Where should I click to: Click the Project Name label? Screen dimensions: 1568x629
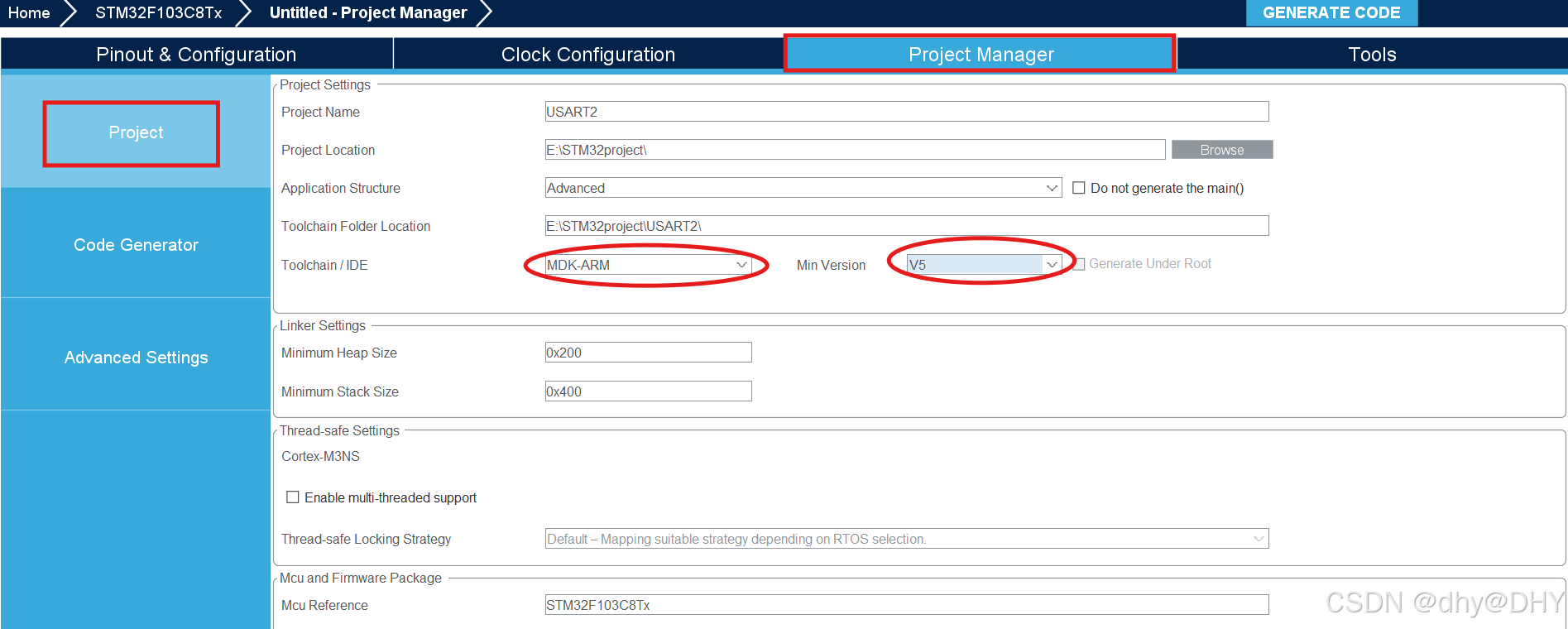click(321, 112)
